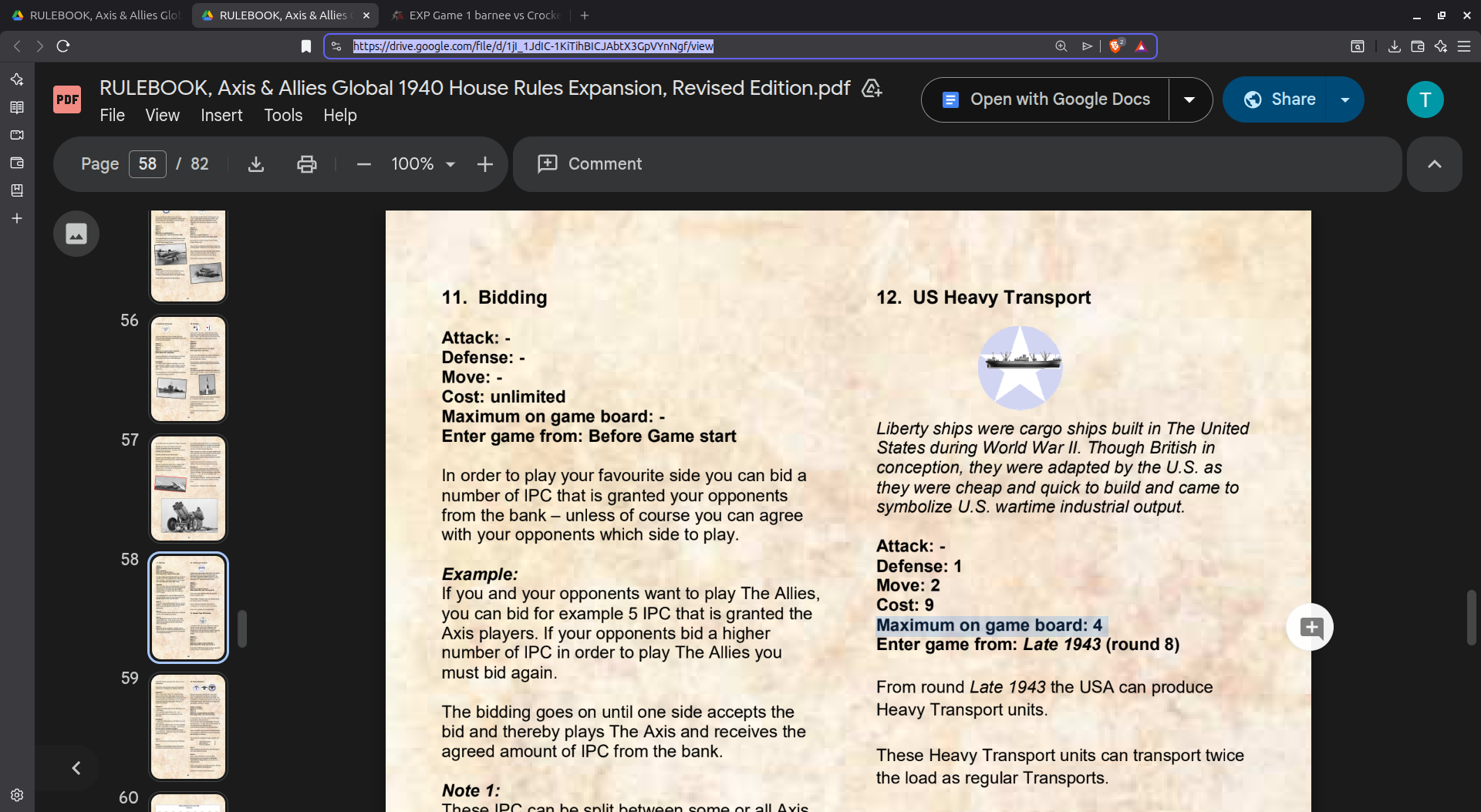
Task: Open the zoom level 100% dropdown
Action: point(422,163)
